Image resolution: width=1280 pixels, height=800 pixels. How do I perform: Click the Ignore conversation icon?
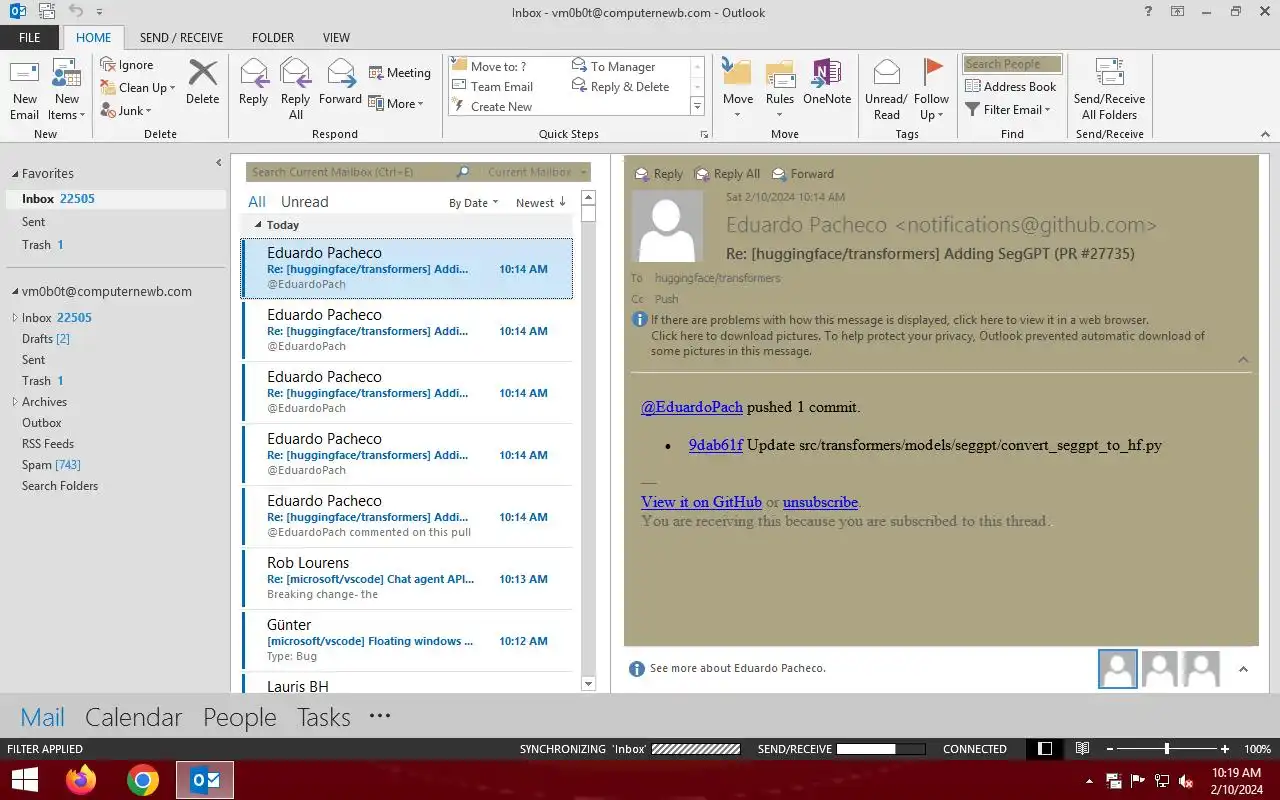(108, 65)
